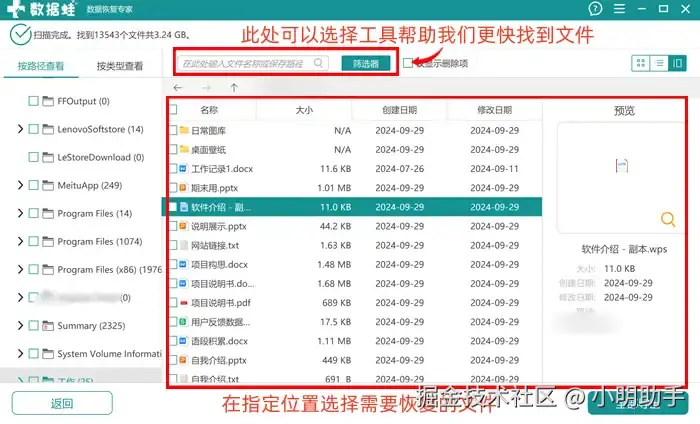Image resolution: width=700 pixels, height=424 pixels.
Task: Tick the select-all checkbox in header
Action: [x=174, y=109]
